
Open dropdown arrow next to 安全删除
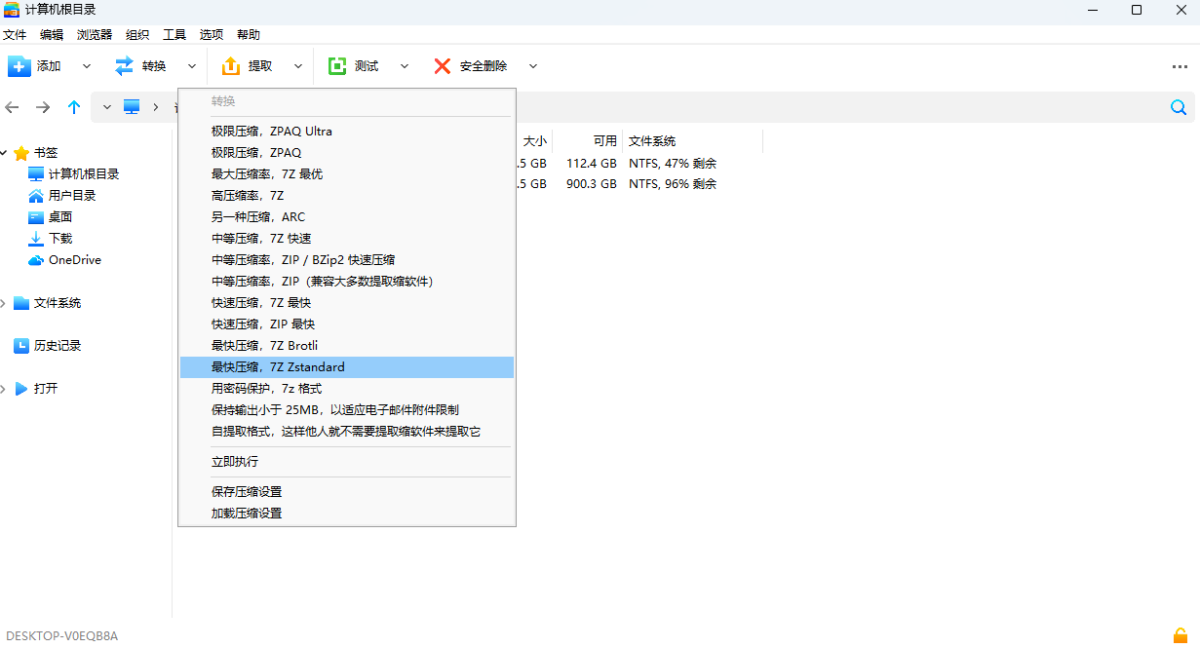(x=533, y=66)
